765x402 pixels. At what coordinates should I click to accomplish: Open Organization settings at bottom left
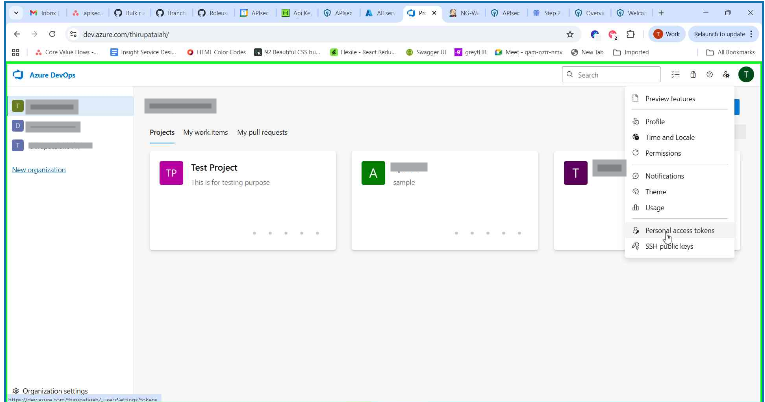tap(49, 391)
